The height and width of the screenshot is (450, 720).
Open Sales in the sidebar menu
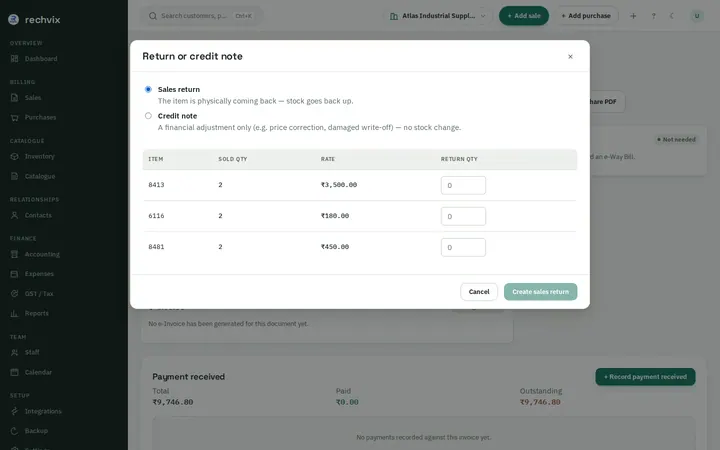(33, 98)
